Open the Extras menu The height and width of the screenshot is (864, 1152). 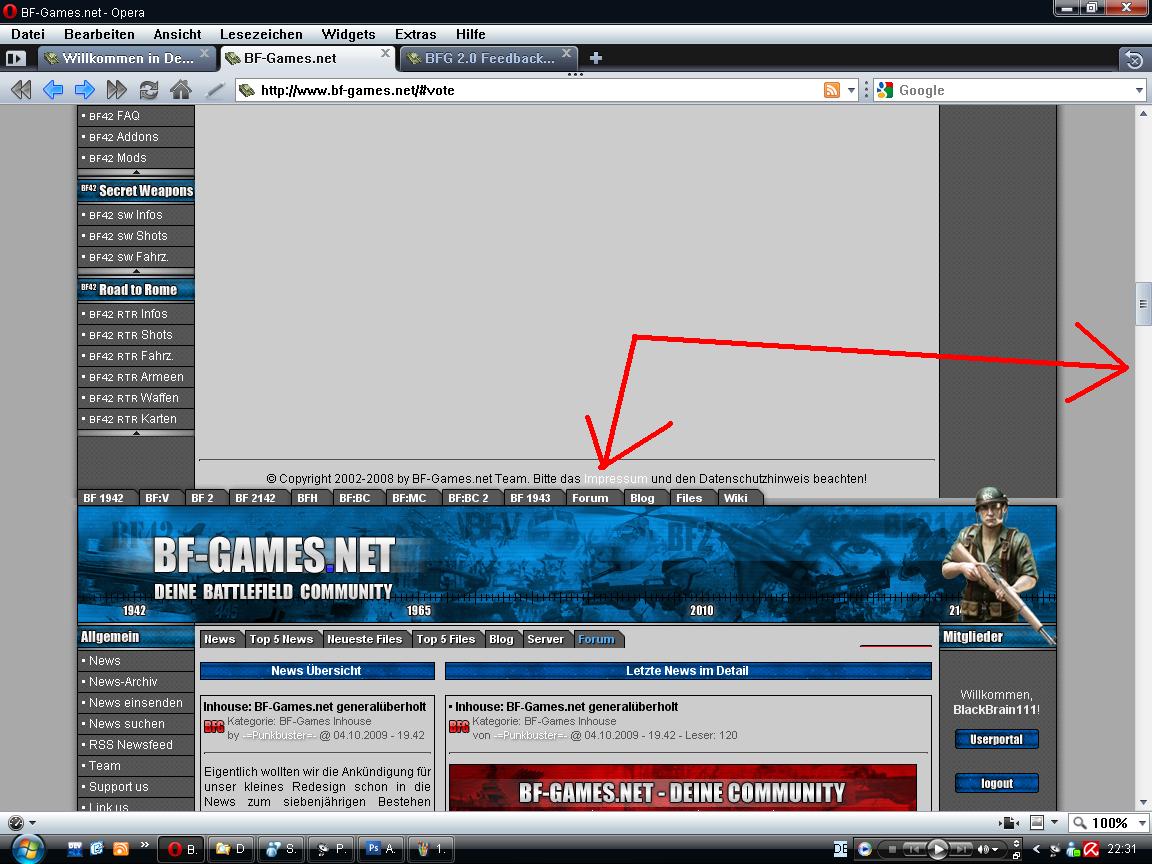[415, 34]
